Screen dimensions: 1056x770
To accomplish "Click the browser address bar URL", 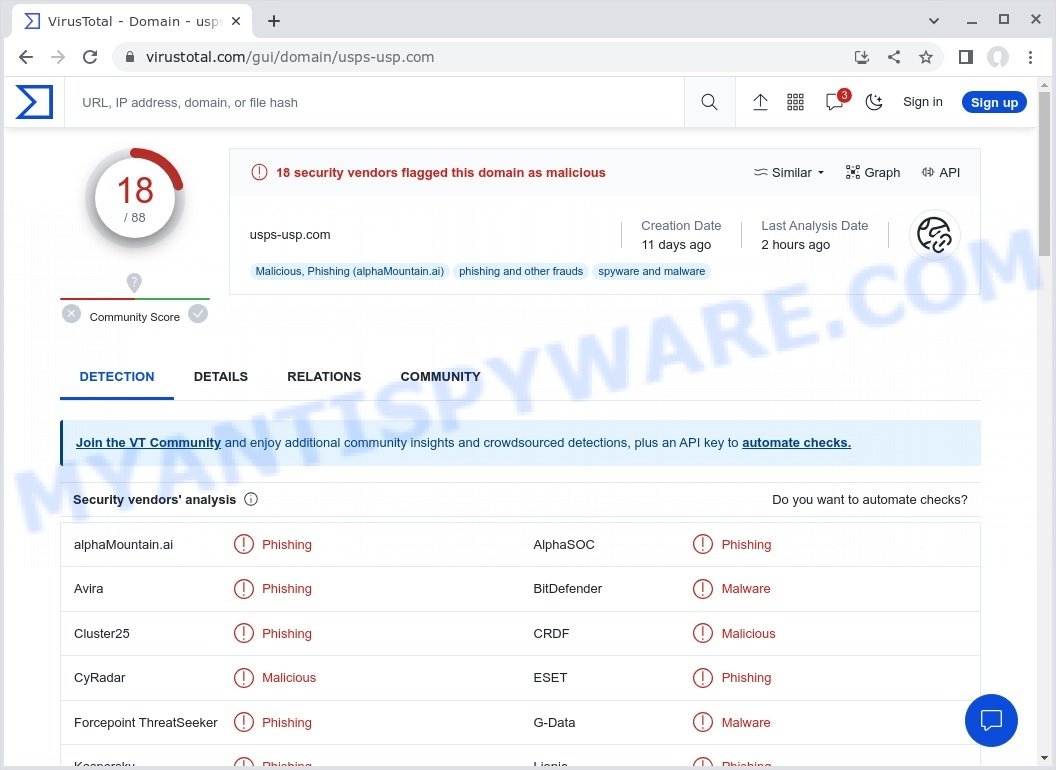I will tap(290, 57).
